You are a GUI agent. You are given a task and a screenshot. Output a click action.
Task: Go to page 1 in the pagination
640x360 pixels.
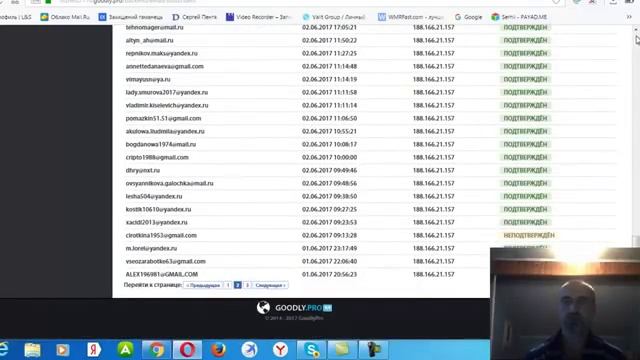228,285
